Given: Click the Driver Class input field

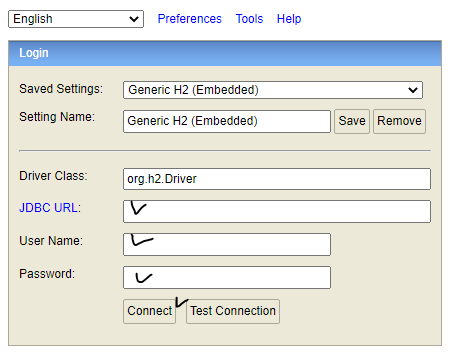Looking at the screenshot, I should (277, 179).
